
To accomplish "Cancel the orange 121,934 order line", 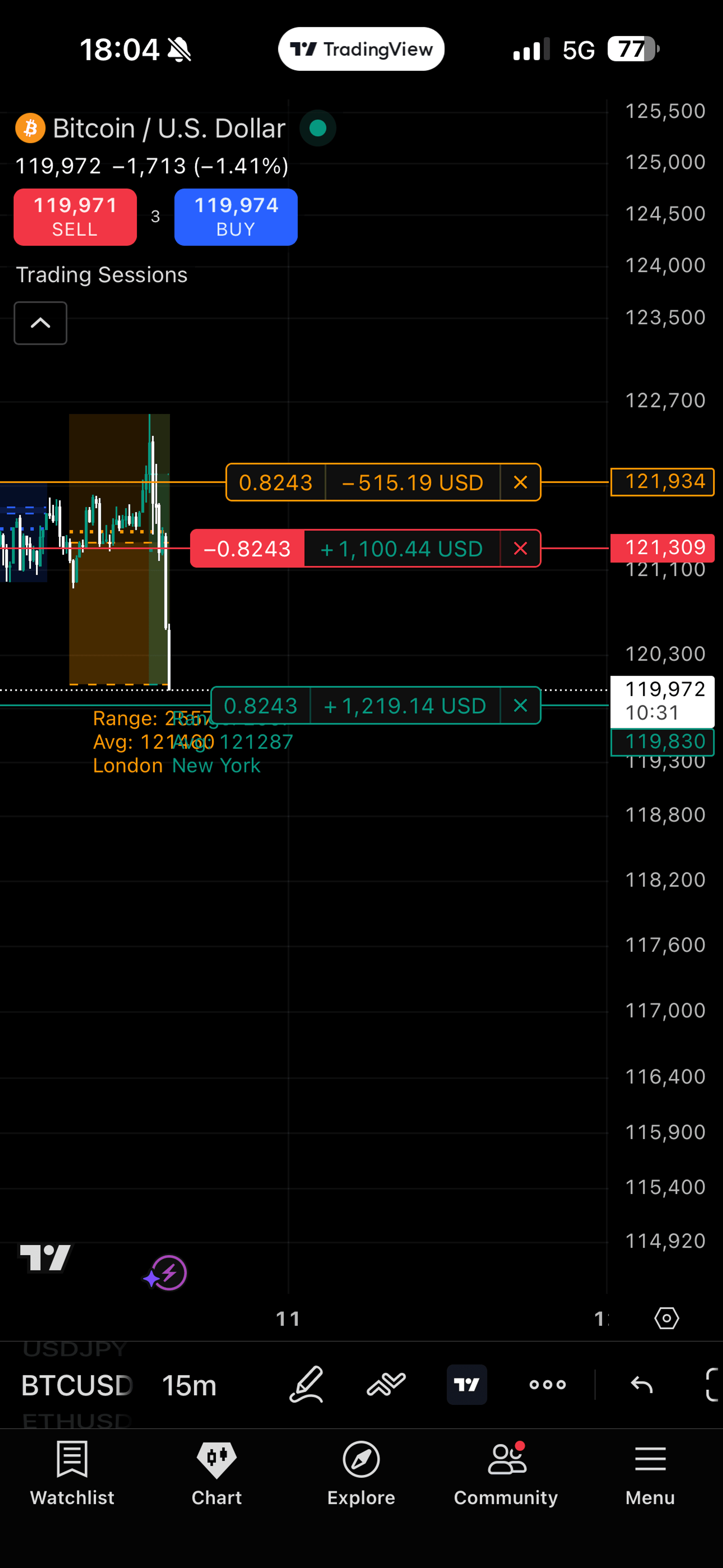I will pyautogui.click(x=520, y=483).
